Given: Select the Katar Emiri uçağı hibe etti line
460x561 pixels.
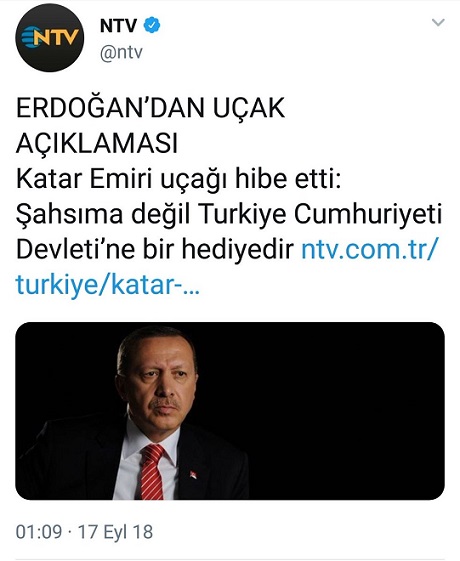Looking at the screenshot, I should tap(179, 178).
